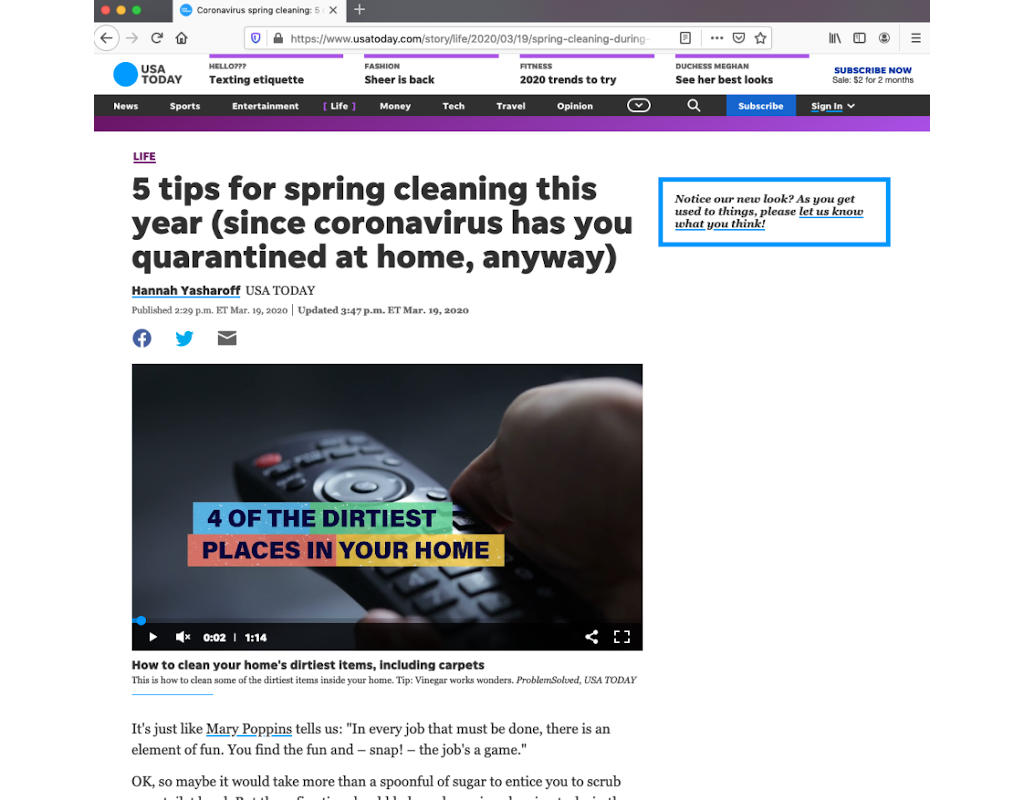Unmute the video player sound
Viewport: 1024px width, 800px height.
point(183,637)
